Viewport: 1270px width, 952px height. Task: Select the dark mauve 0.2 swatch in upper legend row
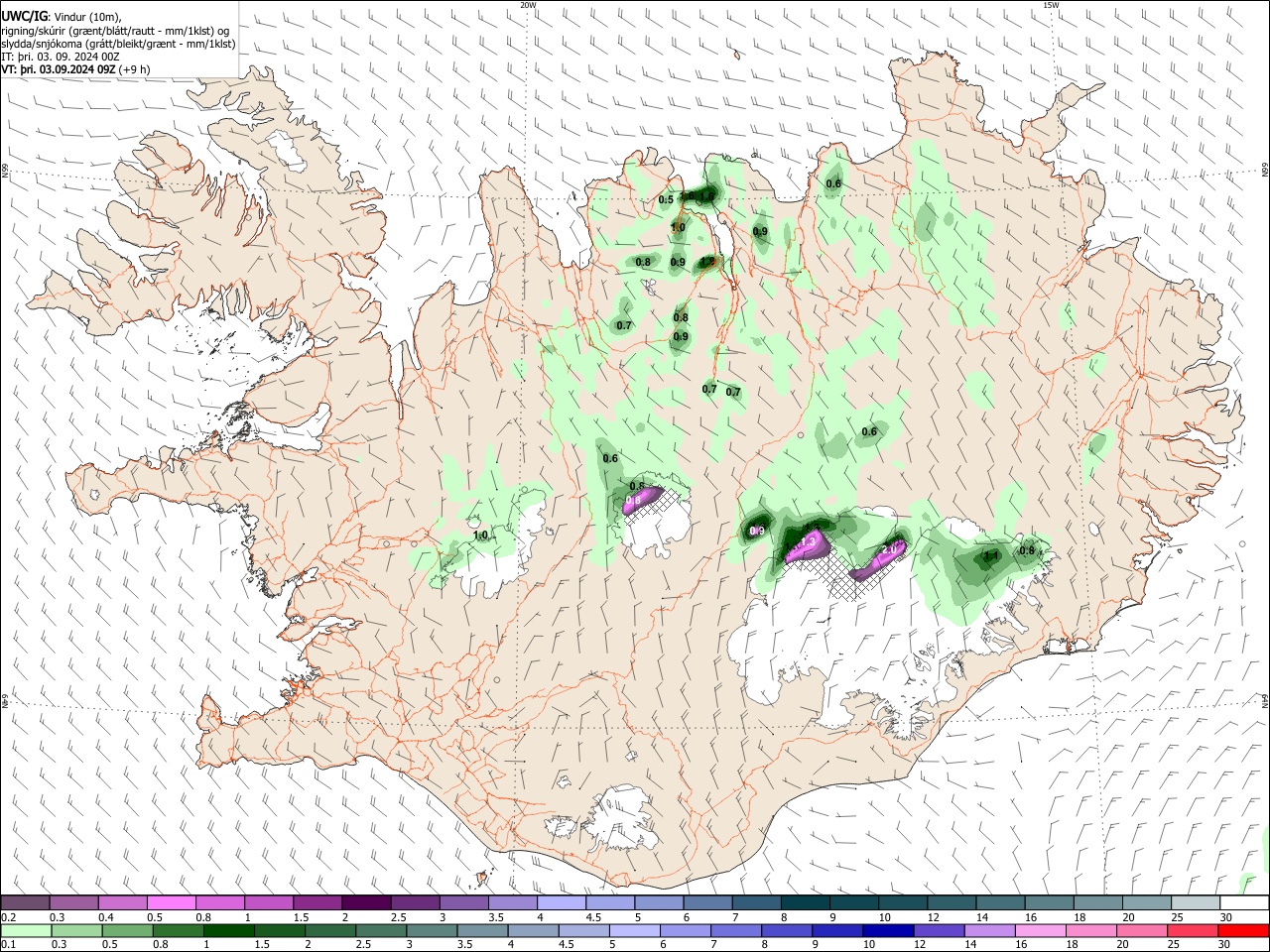(x=25, y=902)
